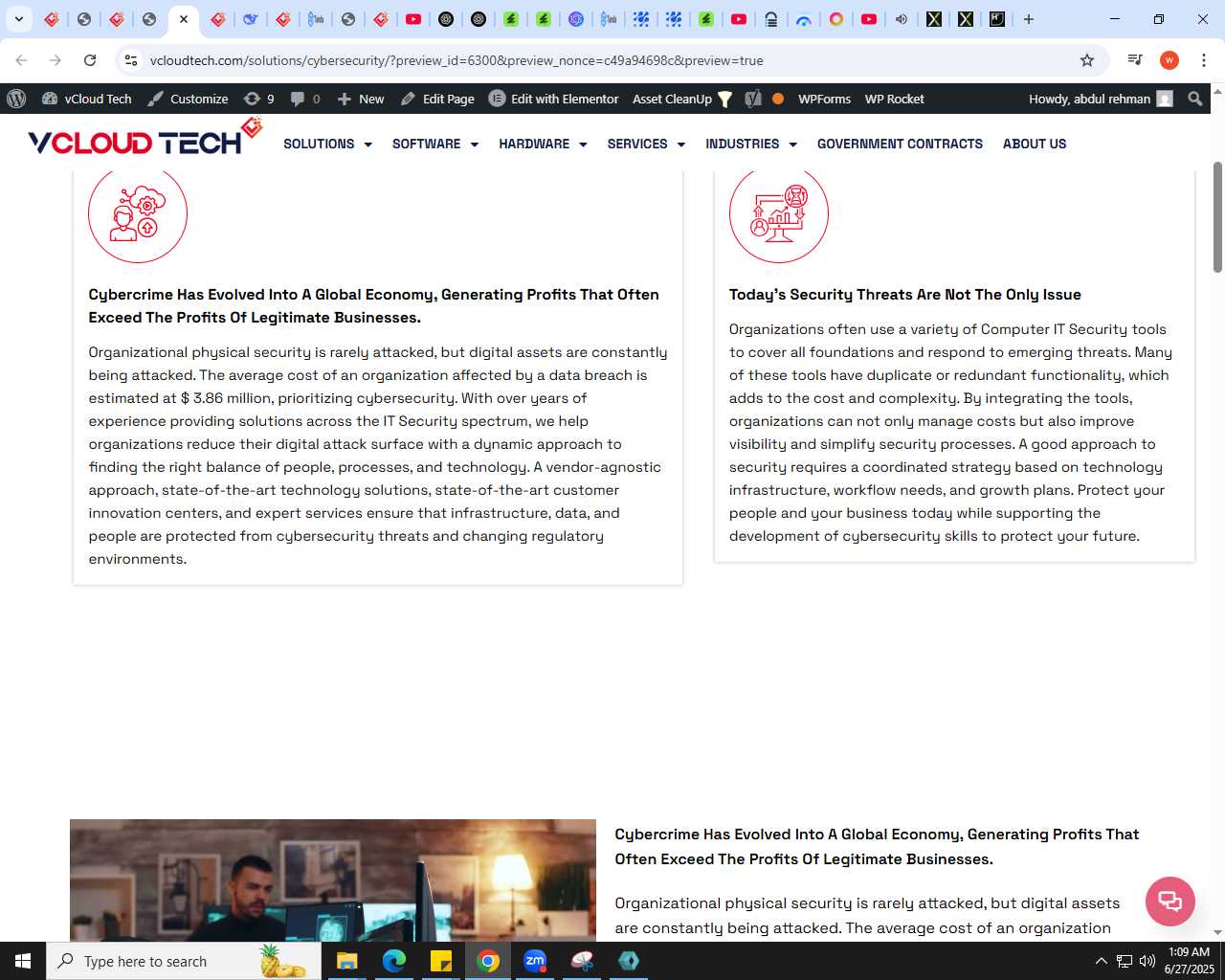Viewport: 1225px width, 980px height.
Task: Click the chart analytics security threats icon
Action: click(779, 215)
